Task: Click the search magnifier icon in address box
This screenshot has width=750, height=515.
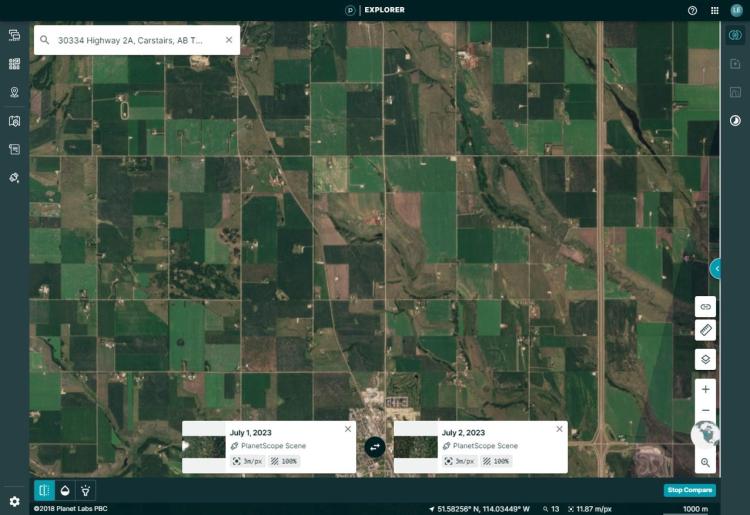Action: [x=44, y=40]
